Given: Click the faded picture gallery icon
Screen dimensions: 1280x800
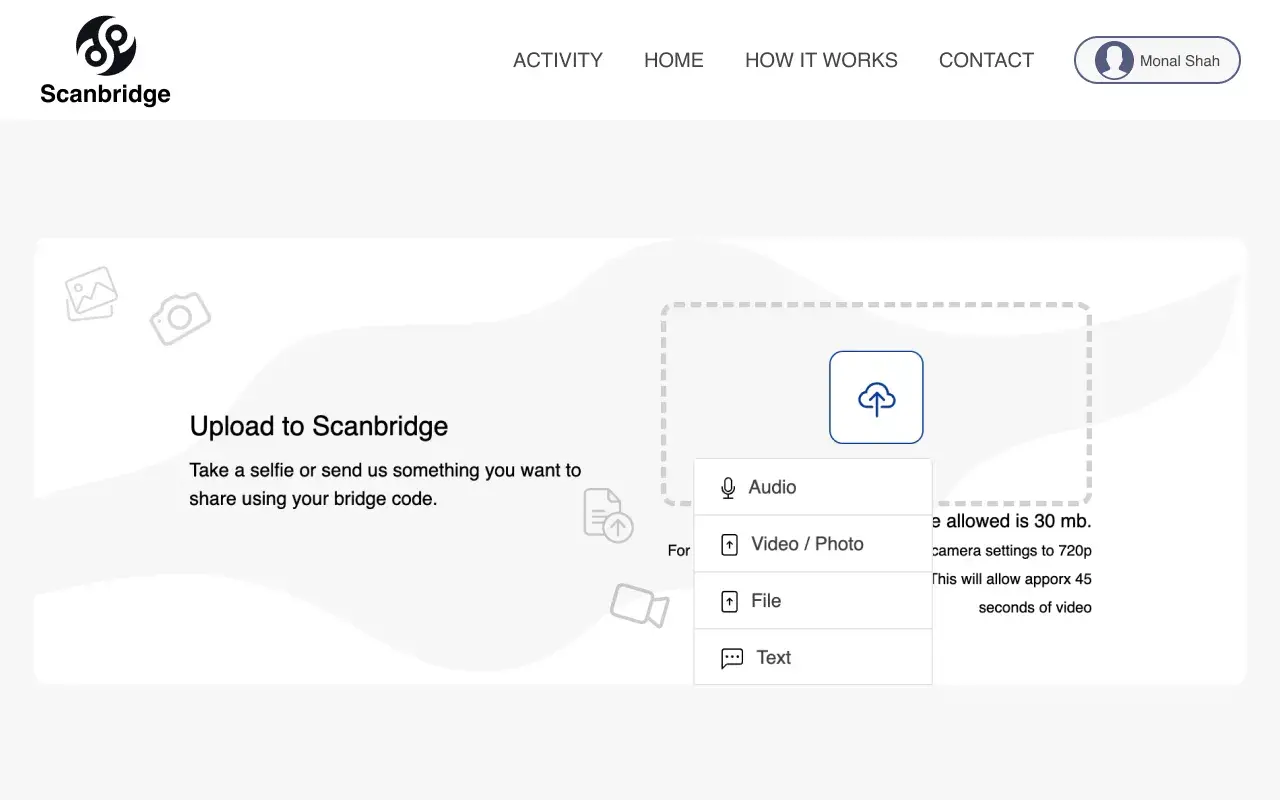Looking at the screenshot, I should coord(91,293).
